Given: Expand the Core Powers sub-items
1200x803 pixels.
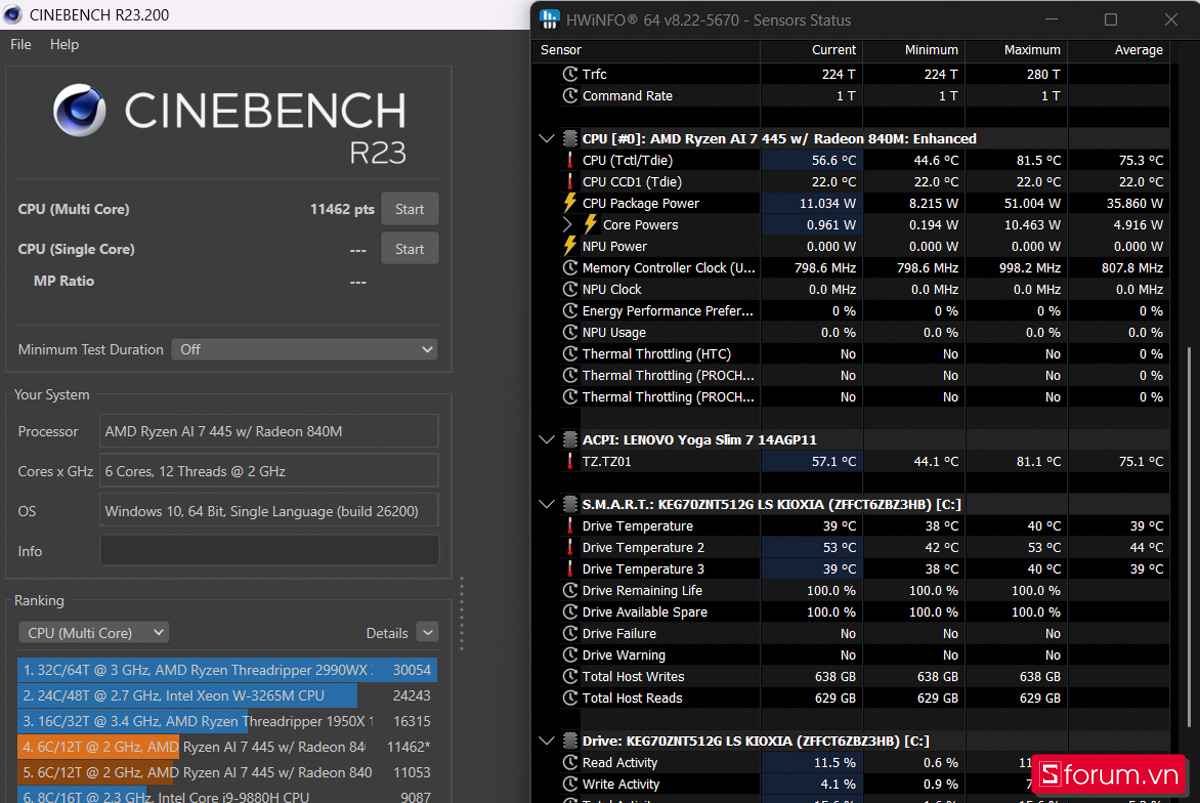Looking at the screenshot, I should click(x=569, y=225).
